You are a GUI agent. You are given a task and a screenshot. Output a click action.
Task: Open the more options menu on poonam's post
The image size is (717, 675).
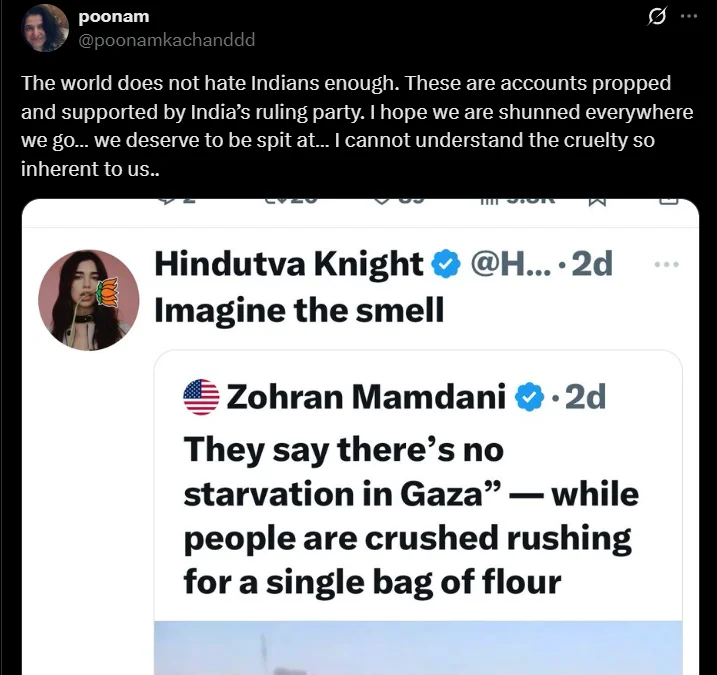[x=689, y=17]
